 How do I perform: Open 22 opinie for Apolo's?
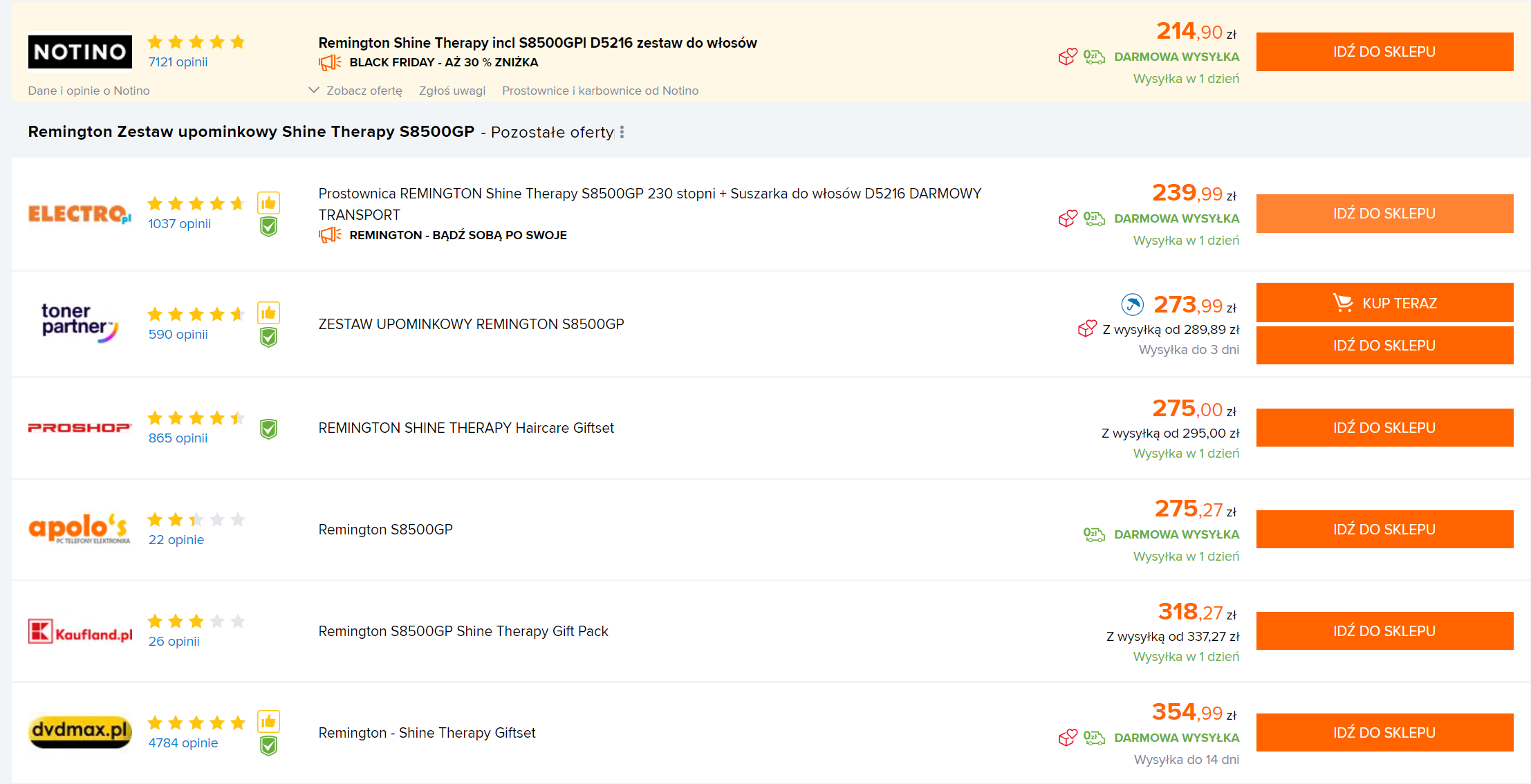coord(176,540)
